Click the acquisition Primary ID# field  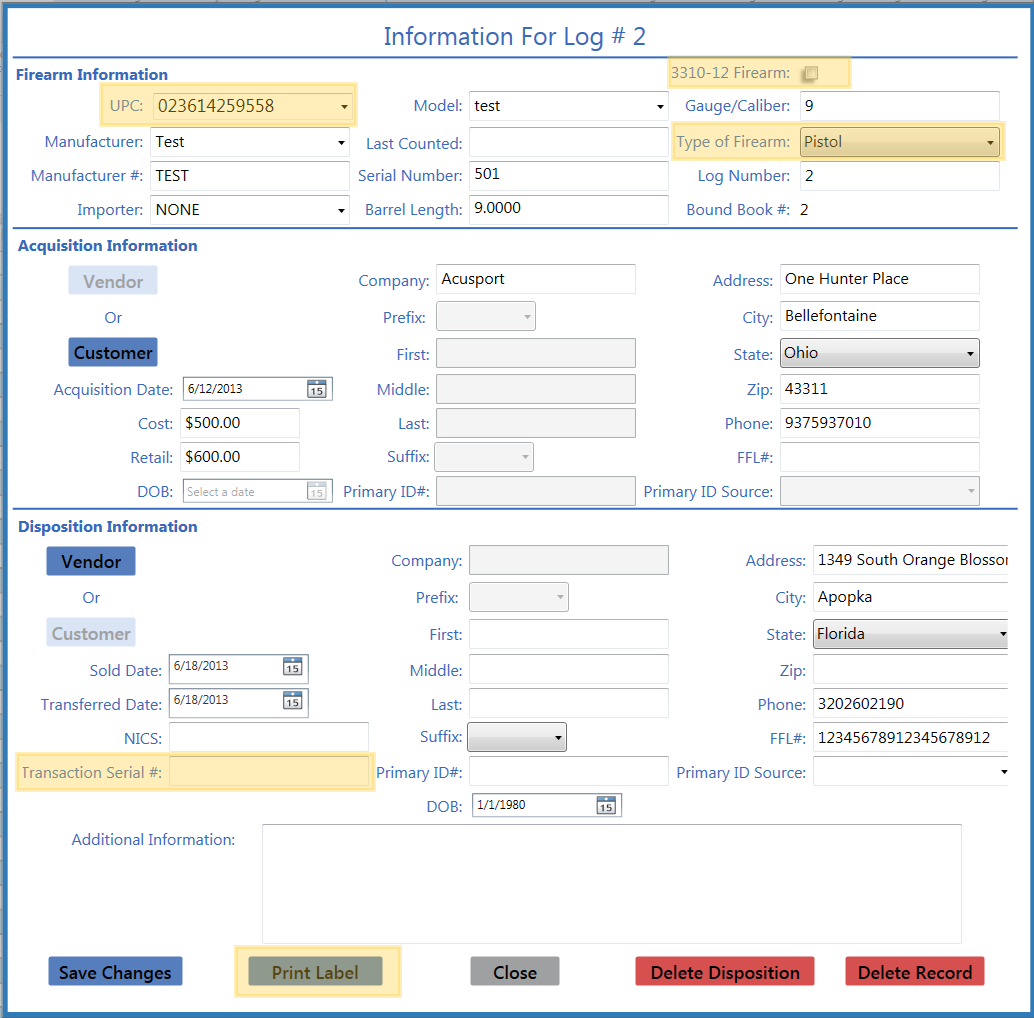[535, 491]
